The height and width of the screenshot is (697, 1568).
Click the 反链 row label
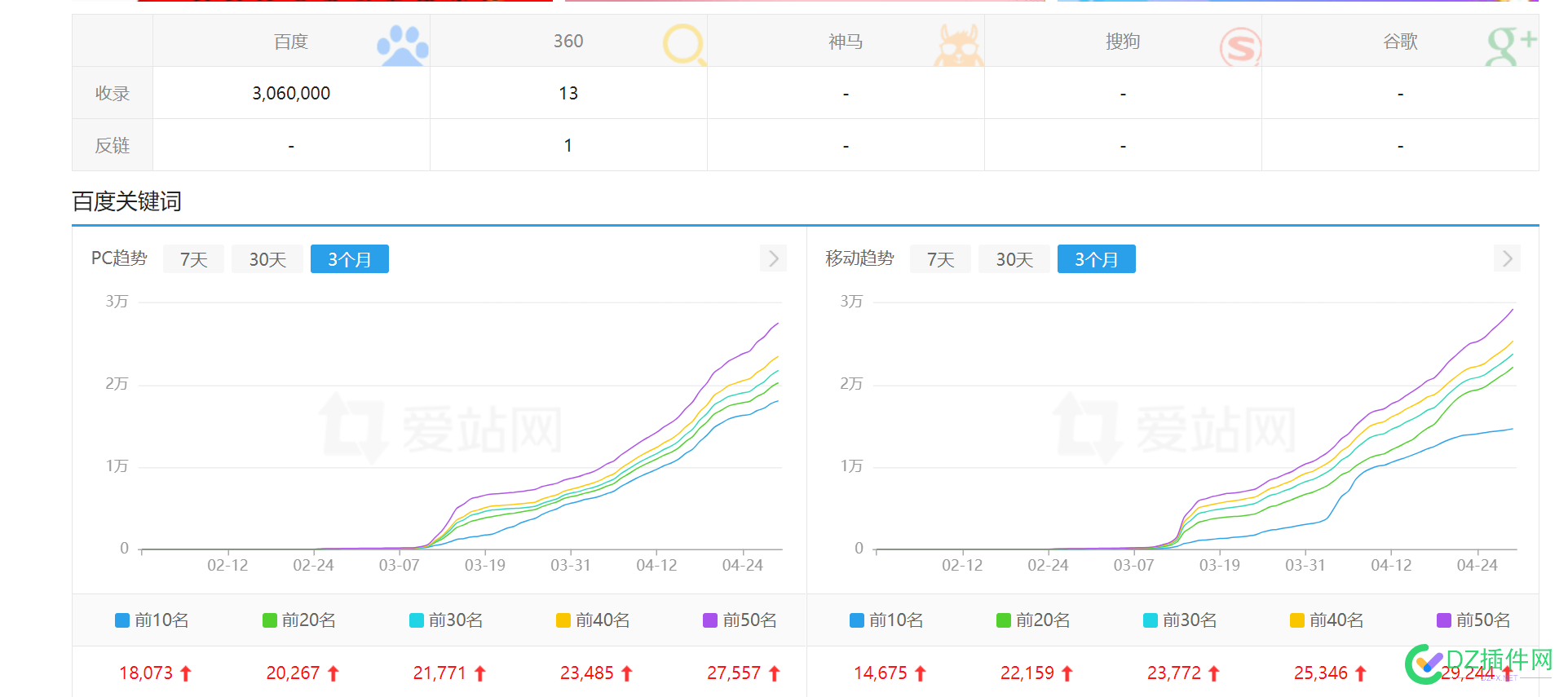pos(113,146)
